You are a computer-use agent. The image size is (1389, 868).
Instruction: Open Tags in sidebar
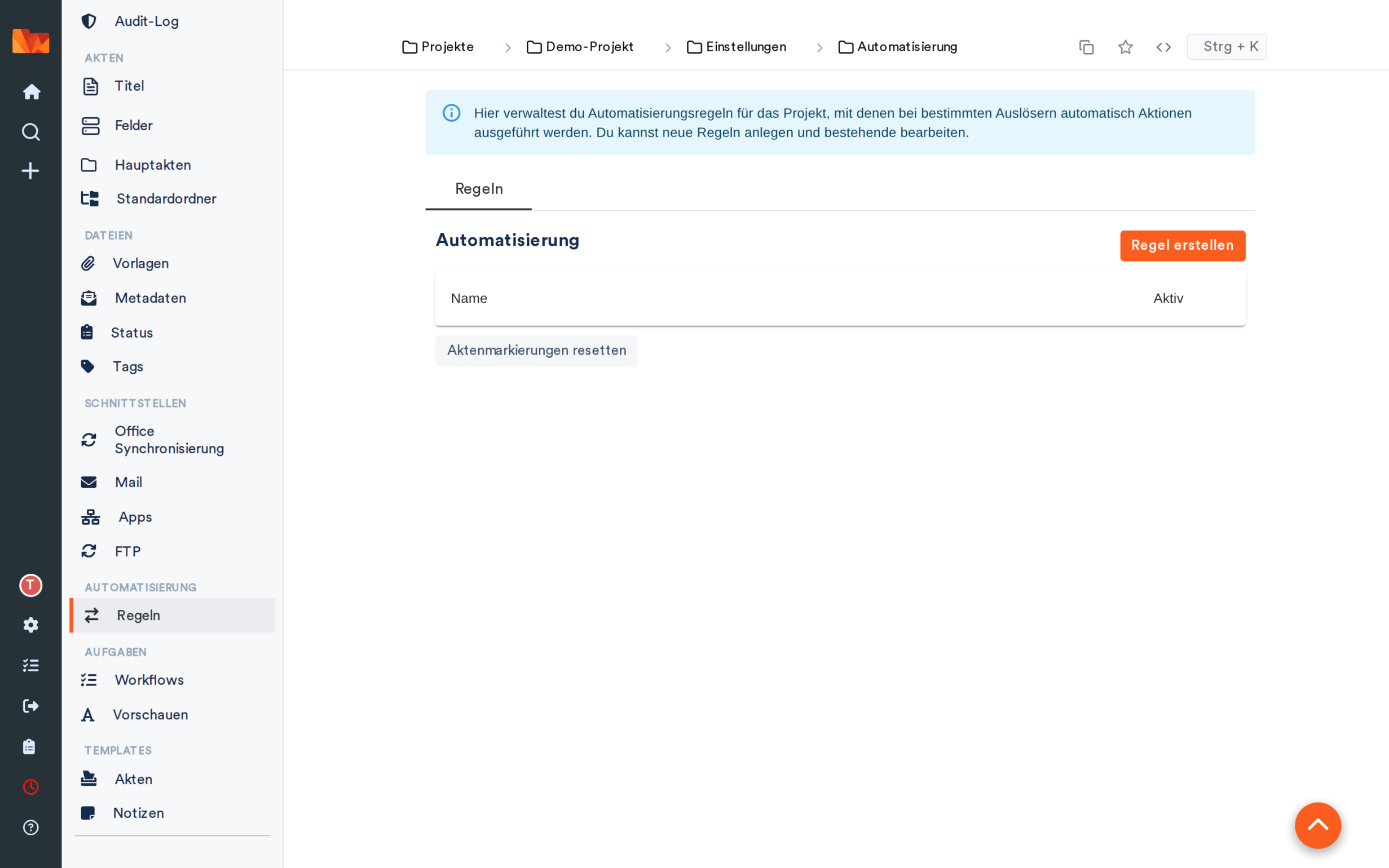point(172,367)
